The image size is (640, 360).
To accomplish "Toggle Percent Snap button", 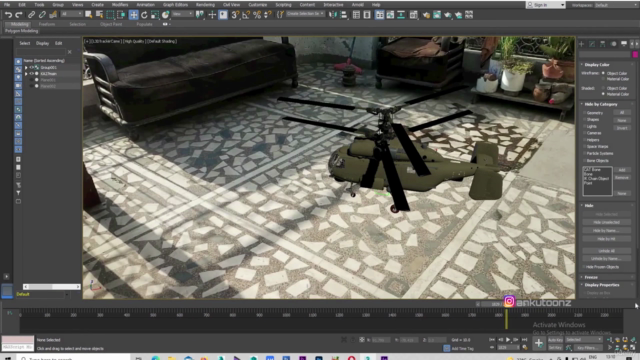I will pyautogui.click(x=257, y=15).
